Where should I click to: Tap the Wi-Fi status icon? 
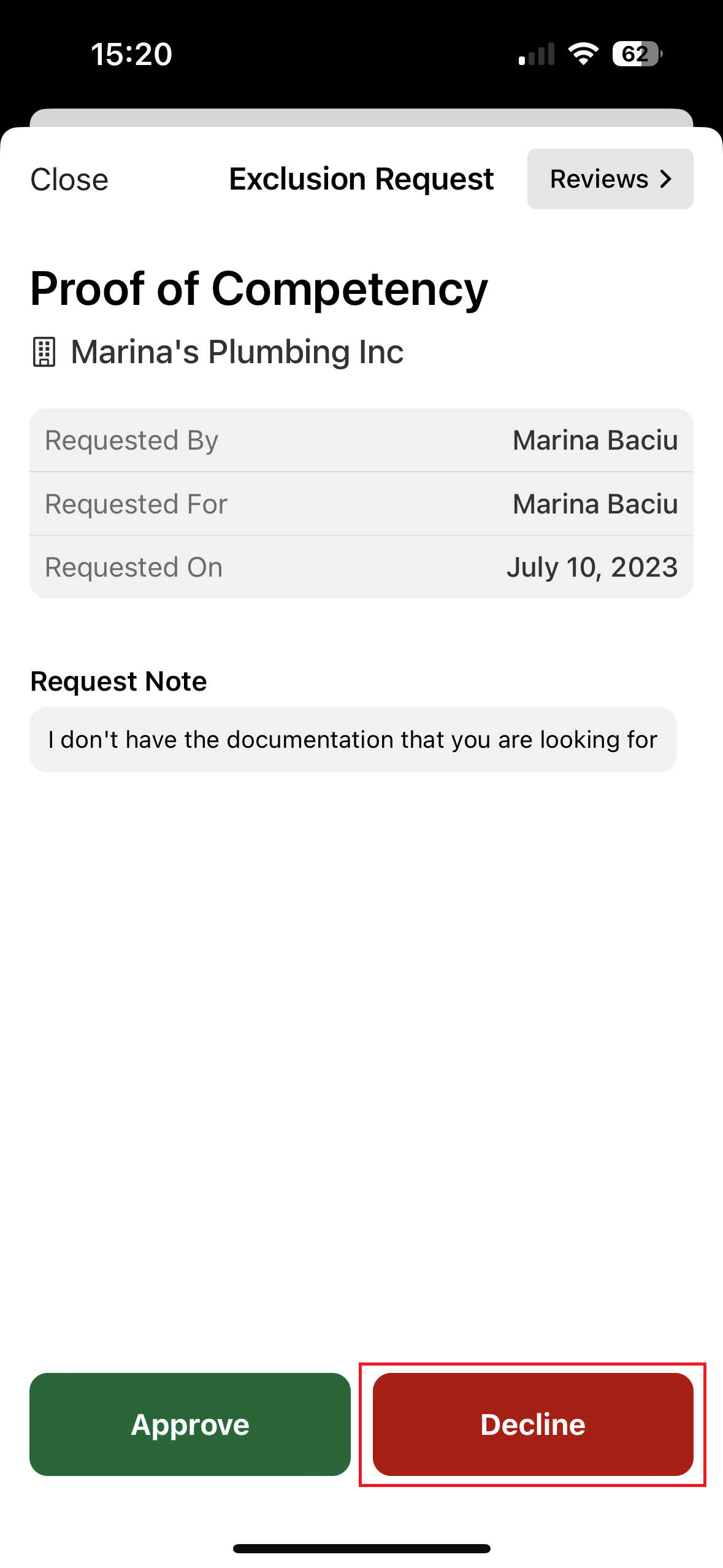point(583,54)
